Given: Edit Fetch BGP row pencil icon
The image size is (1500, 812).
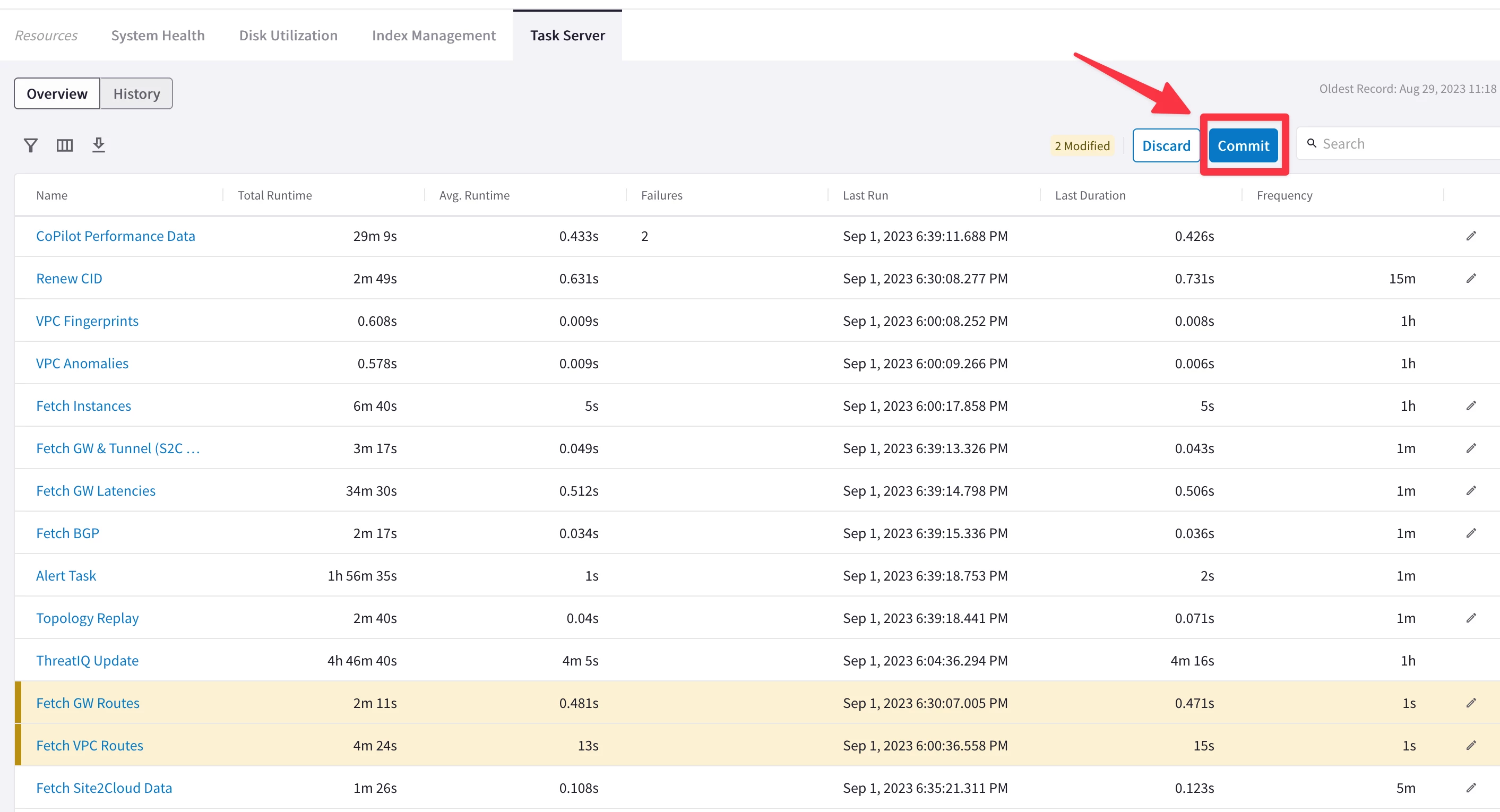Looking at the screenshot, I should (1471, 533).
